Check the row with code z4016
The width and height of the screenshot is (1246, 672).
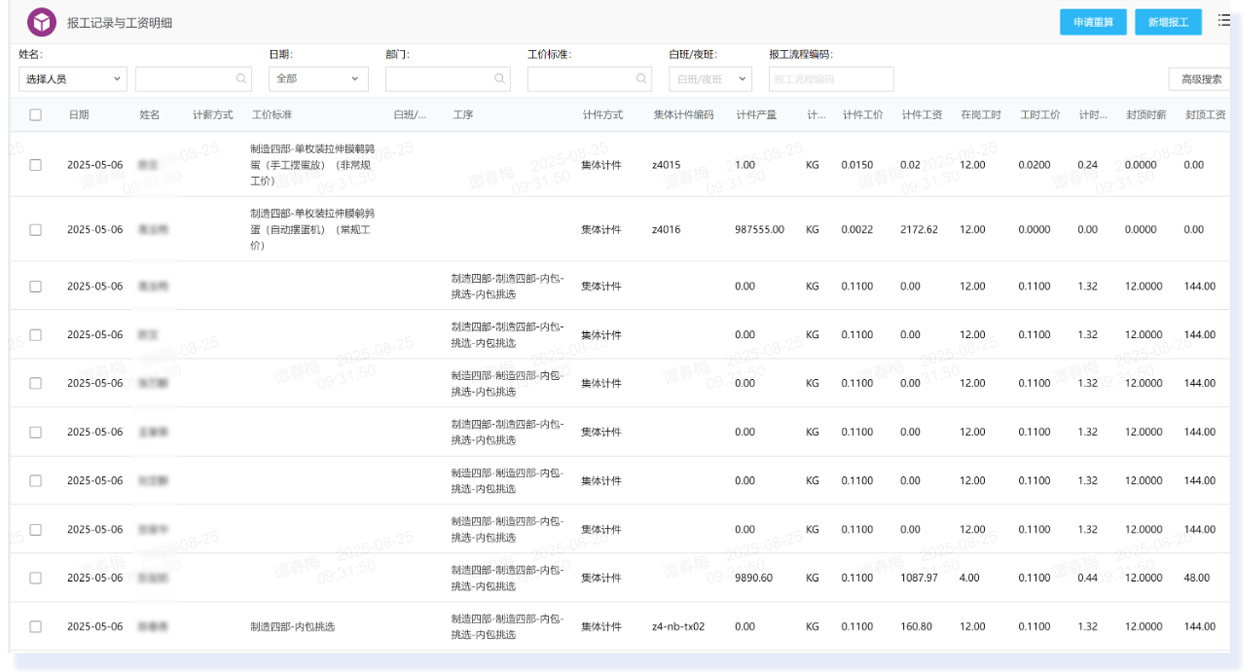[x=36, y=230]
